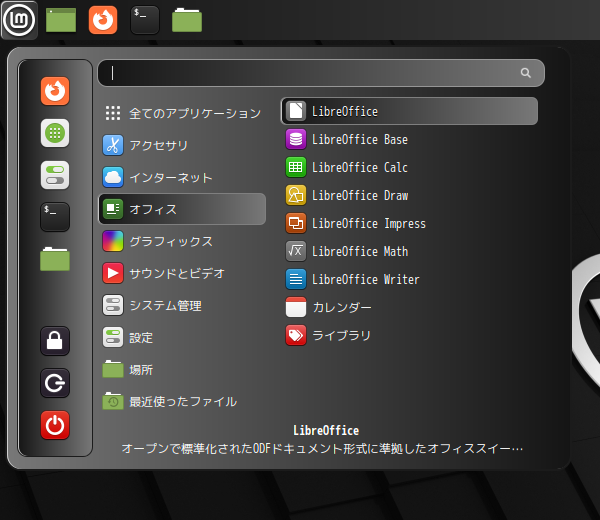Open Files from favorites sidebar

[55, 259]
